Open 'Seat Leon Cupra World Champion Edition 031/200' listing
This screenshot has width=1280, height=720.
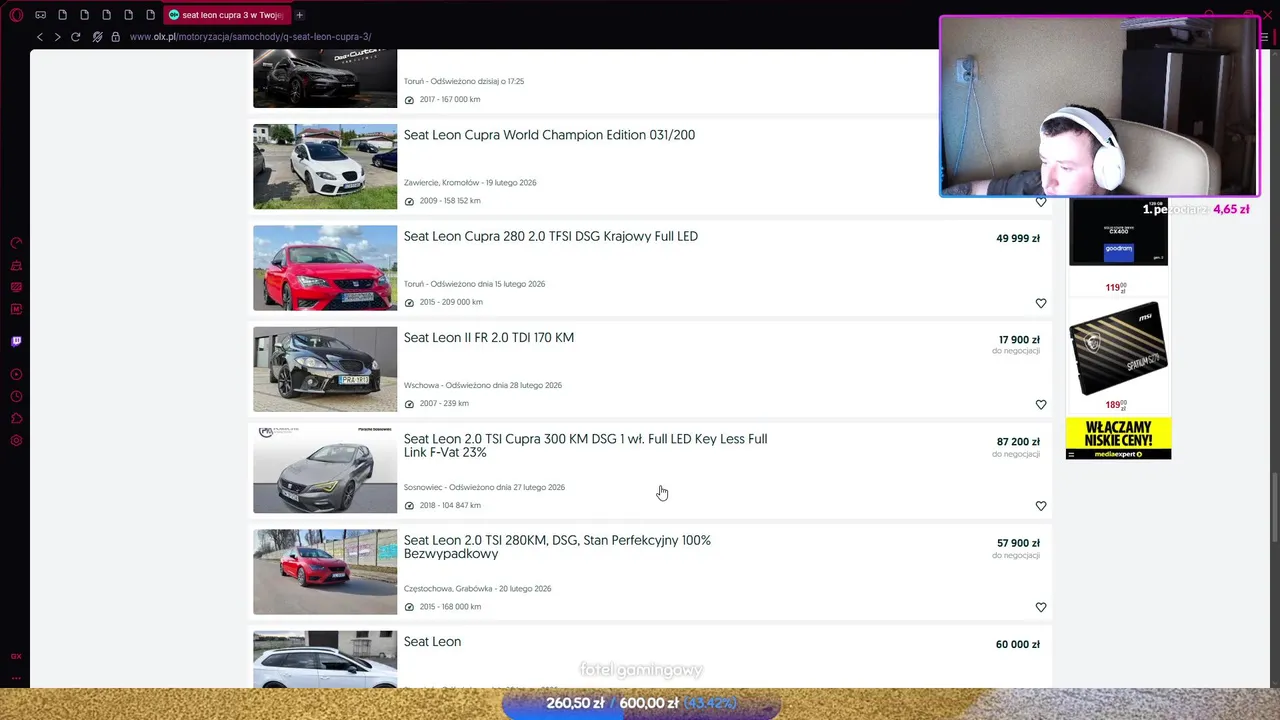pos(549,135)
